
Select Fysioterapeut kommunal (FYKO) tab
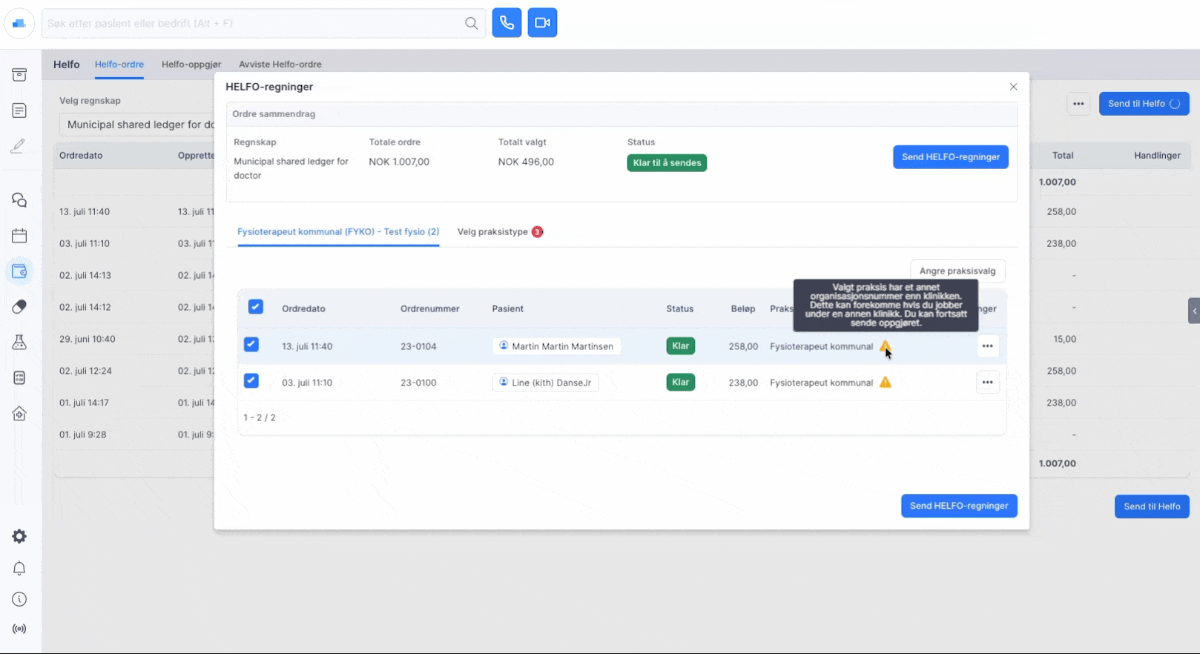click(x=338, y=231)
